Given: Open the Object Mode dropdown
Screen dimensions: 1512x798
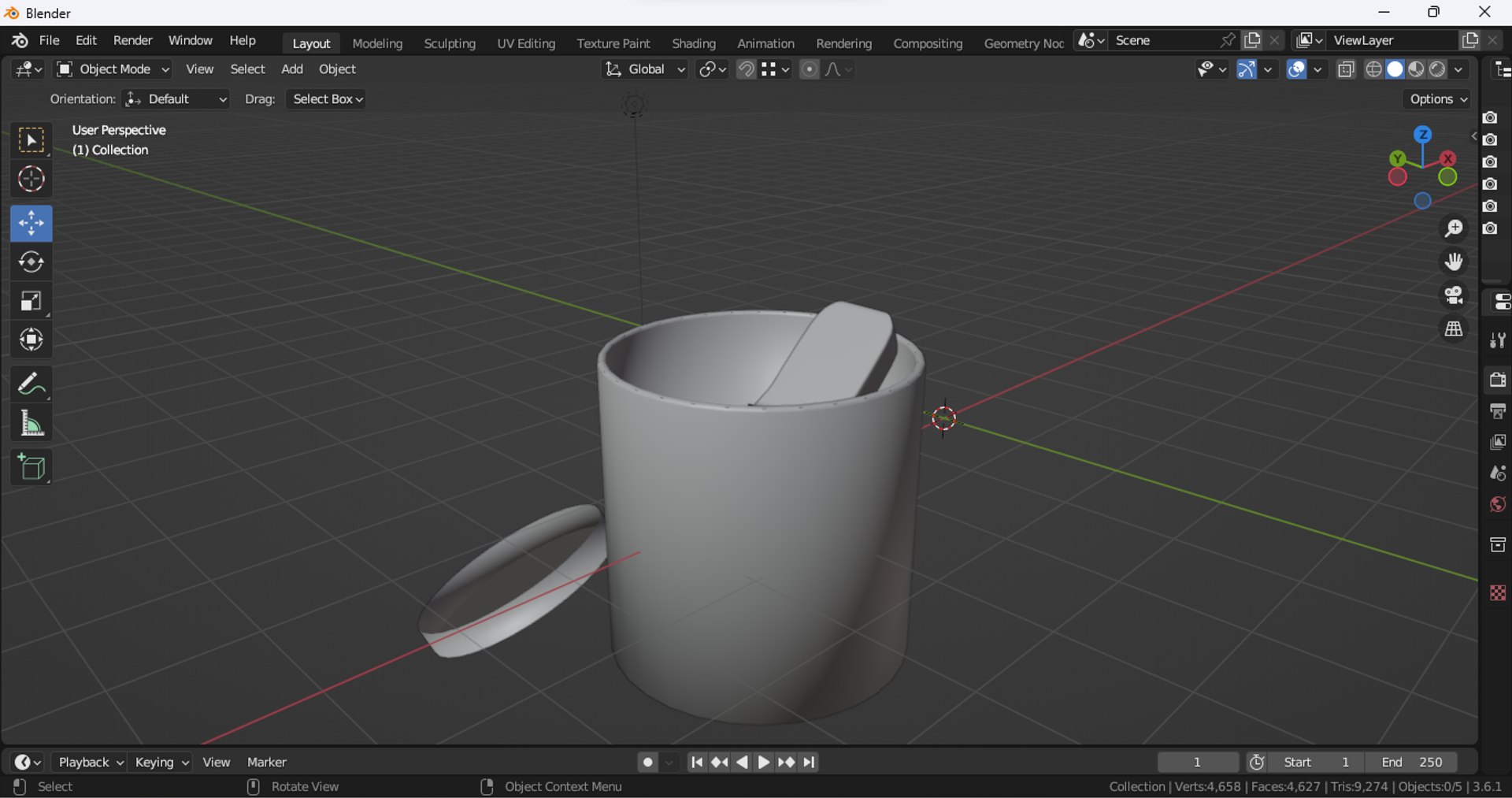Looking at the screenshot, I should 113,69.
